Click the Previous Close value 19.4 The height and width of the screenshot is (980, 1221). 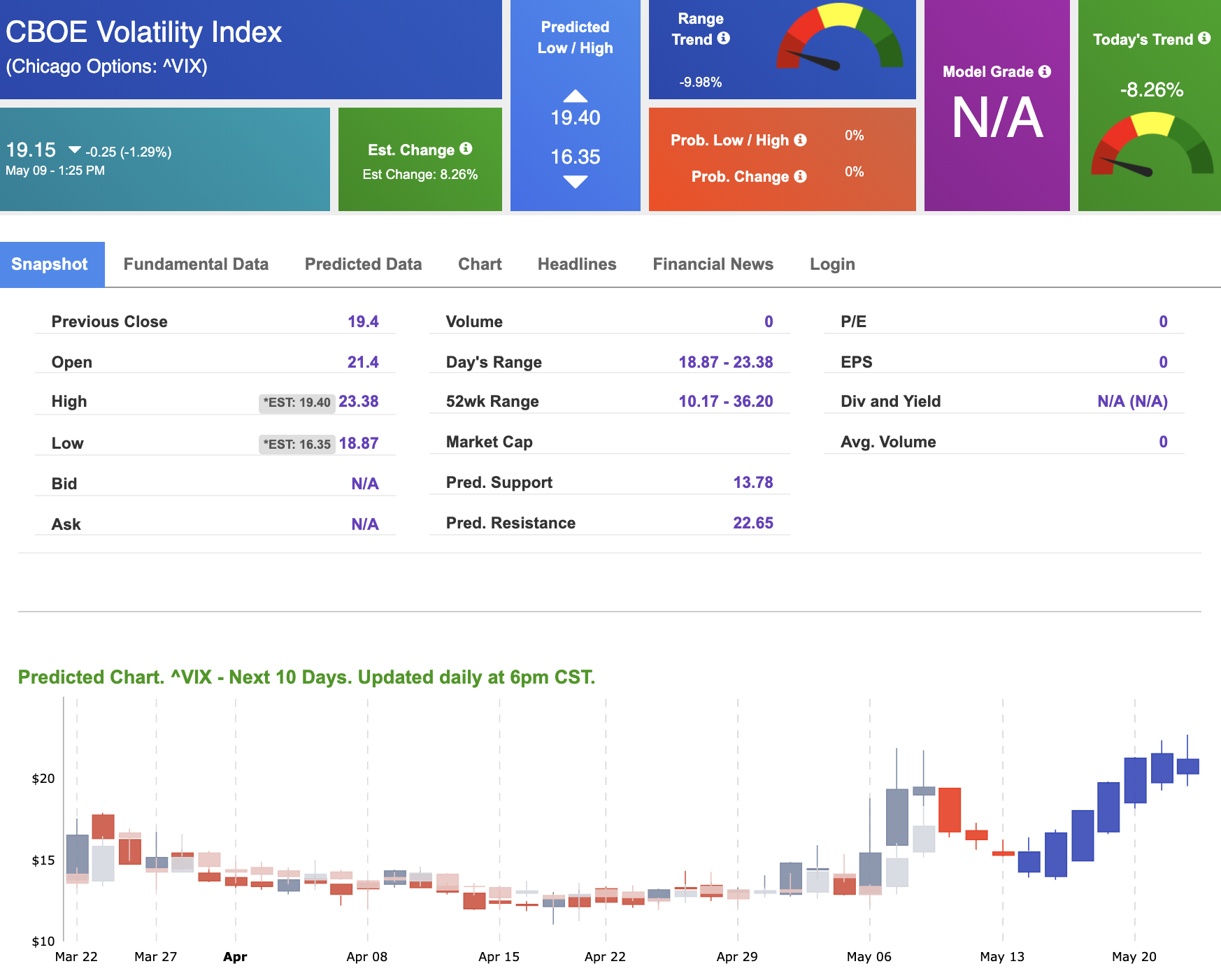(363, 322)
